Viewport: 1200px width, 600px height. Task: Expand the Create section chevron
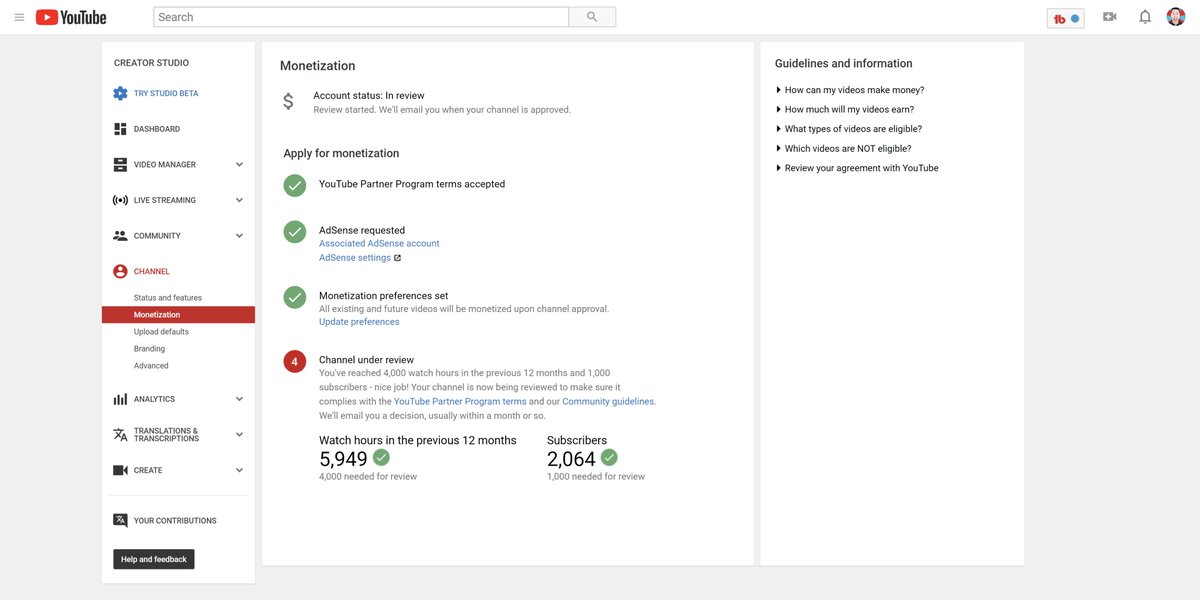pos(239,470)
